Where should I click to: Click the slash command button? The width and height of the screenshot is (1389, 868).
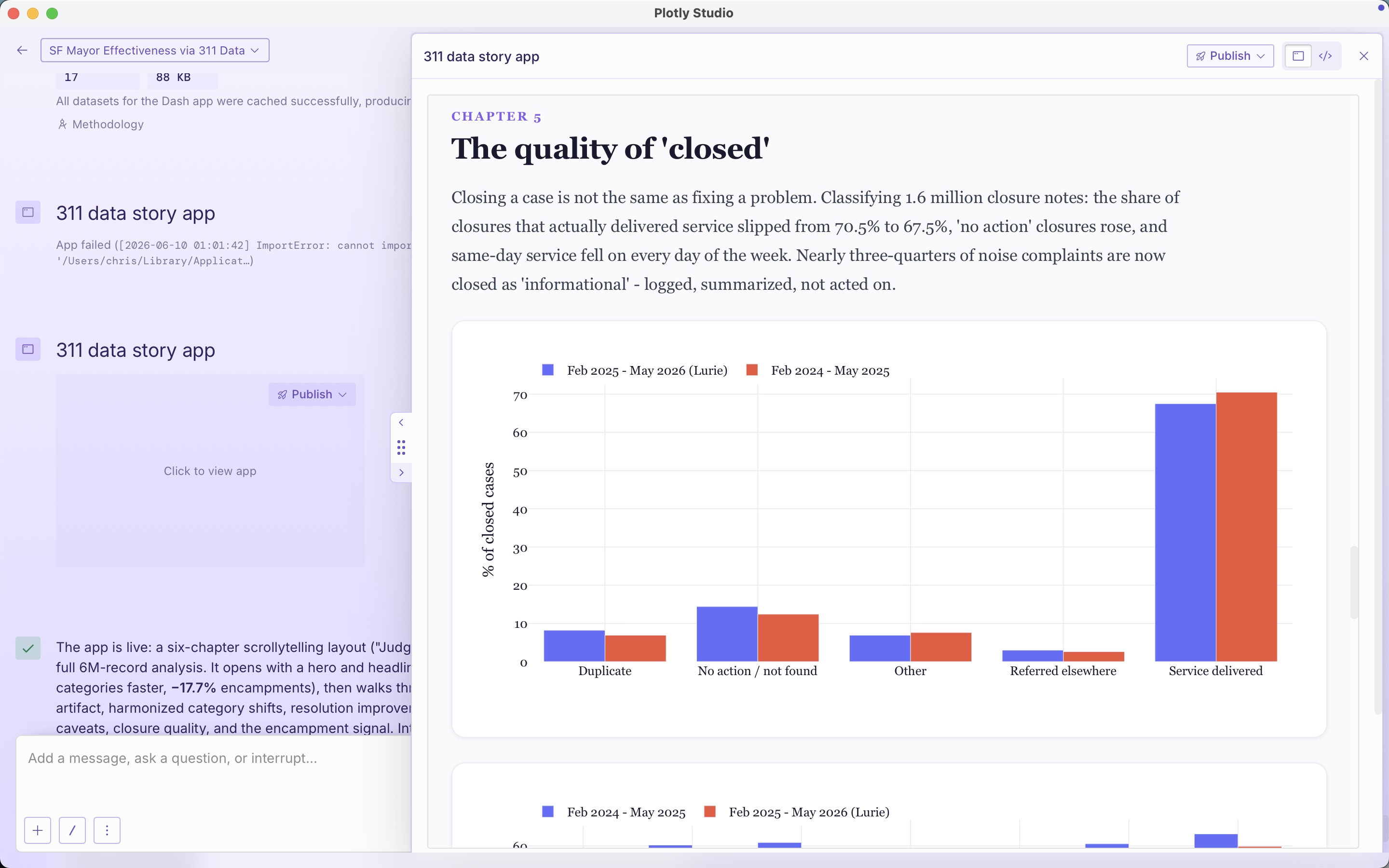[x=72, y=830]
